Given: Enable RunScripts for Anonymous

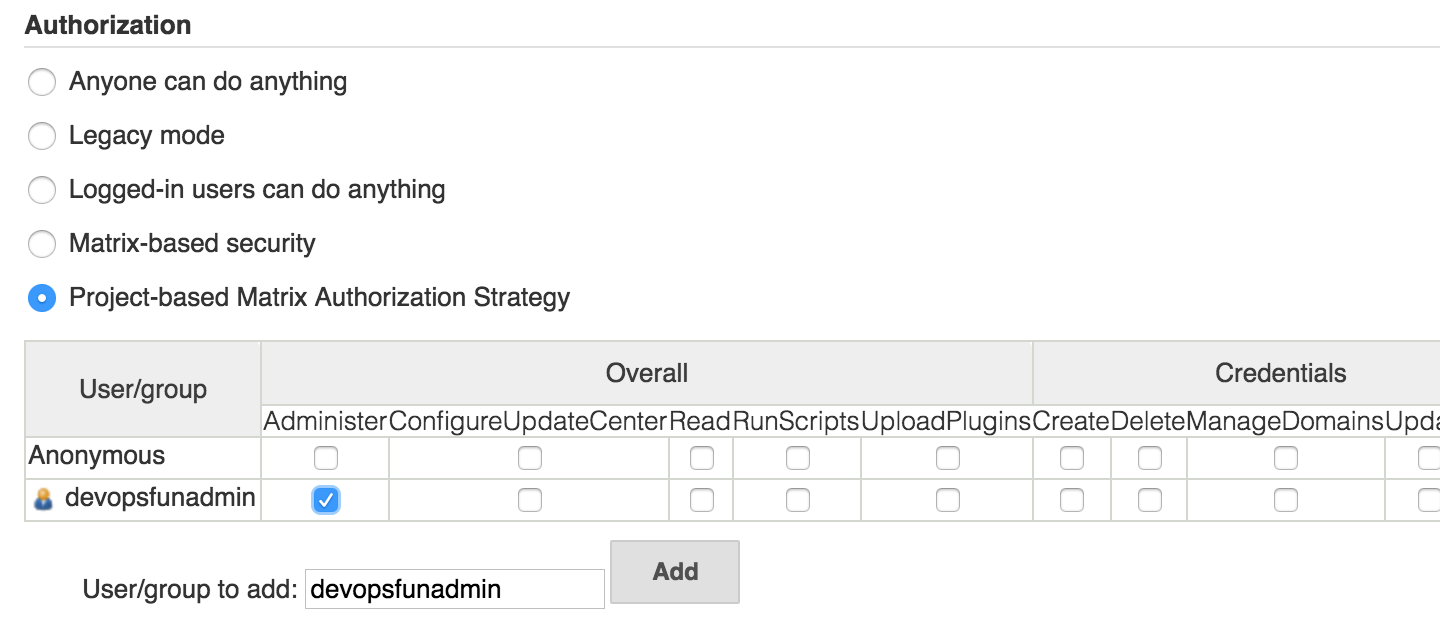Looking at the screenshot, I should coord(798,458).
